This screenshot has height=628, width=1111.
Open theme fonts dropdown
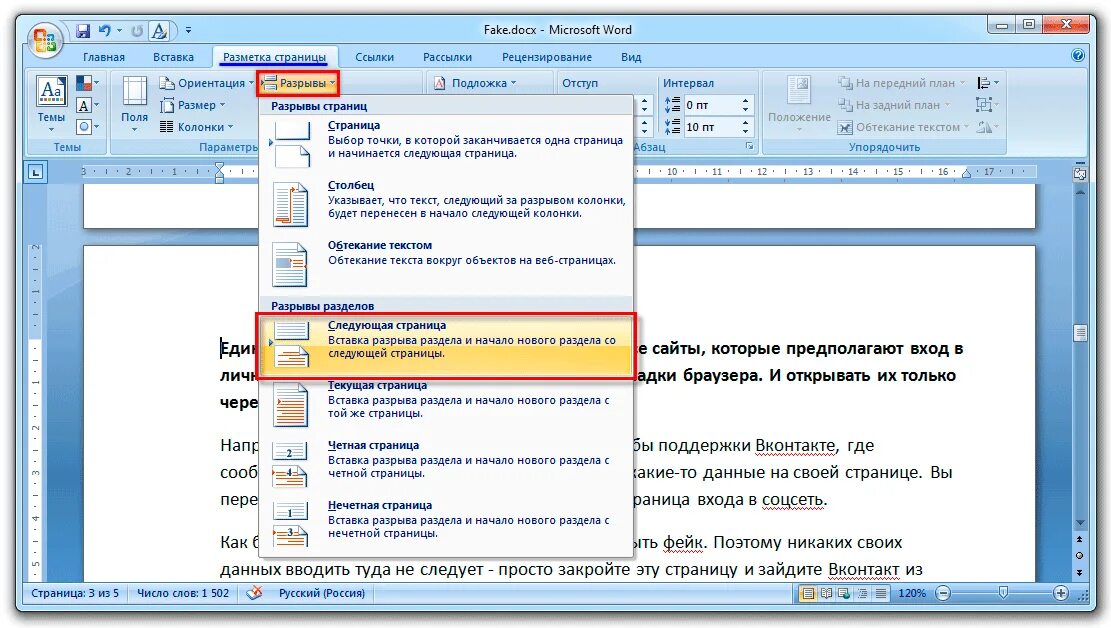(87, 105)
